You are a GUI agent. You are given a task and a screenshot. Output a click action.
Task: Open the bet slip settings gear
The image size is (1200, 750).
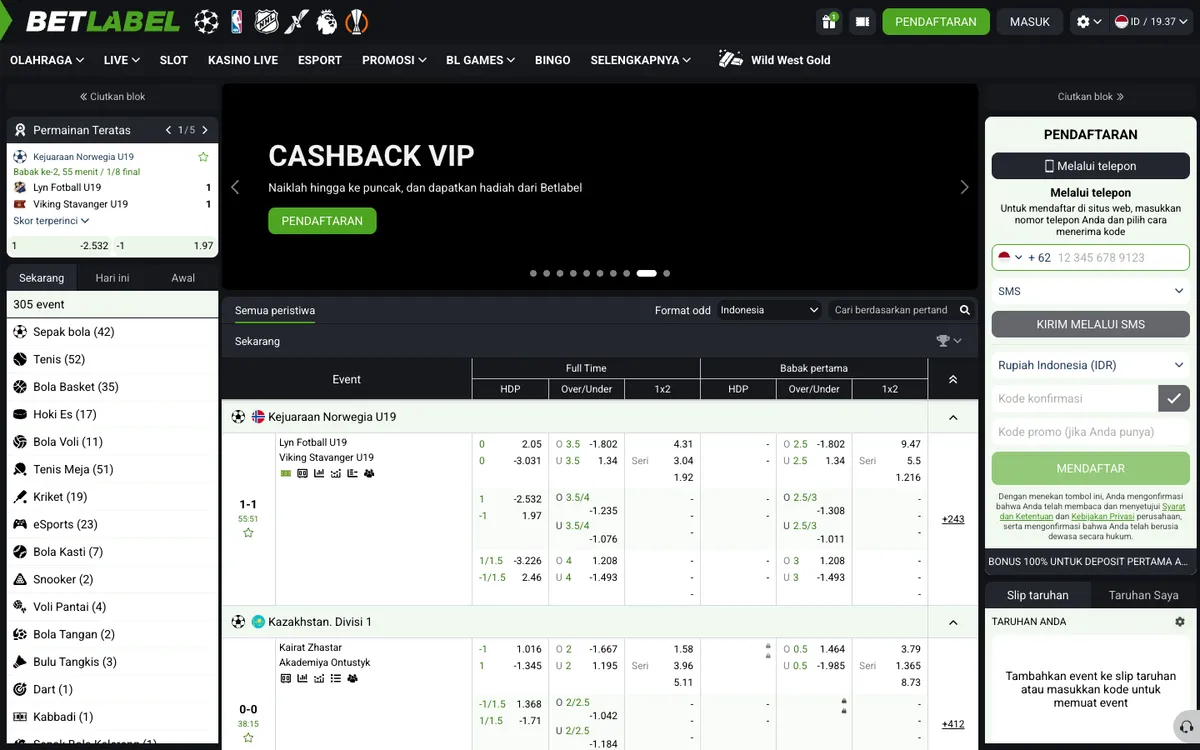[x=1179, y=621]
